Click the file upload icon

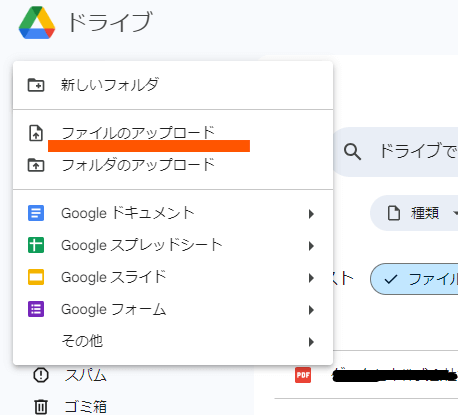(36, 133)
